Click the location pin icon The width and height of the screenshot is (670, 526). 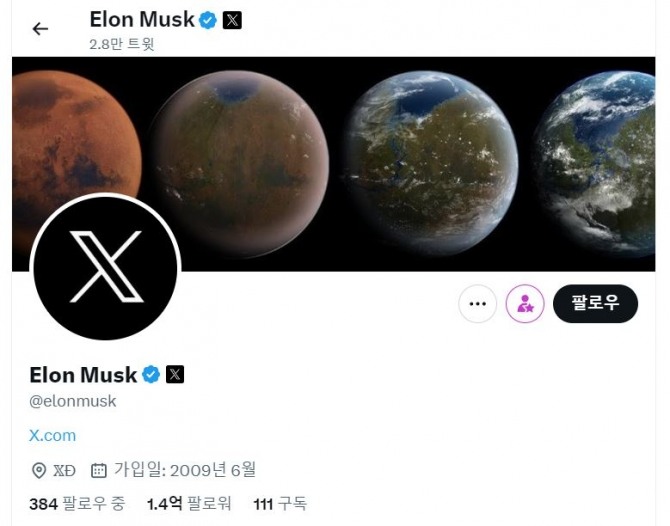[x=39, y=470]
